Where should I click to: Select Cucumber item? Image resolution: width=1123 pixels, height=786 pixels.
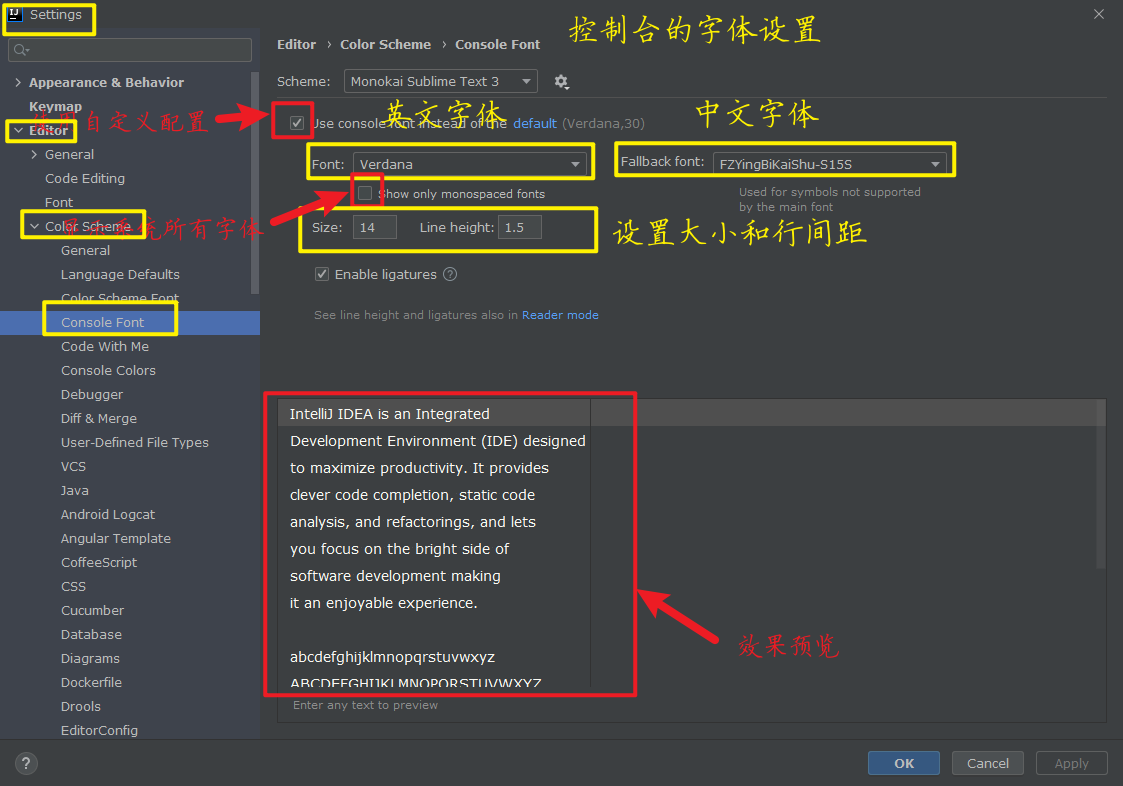92,610
